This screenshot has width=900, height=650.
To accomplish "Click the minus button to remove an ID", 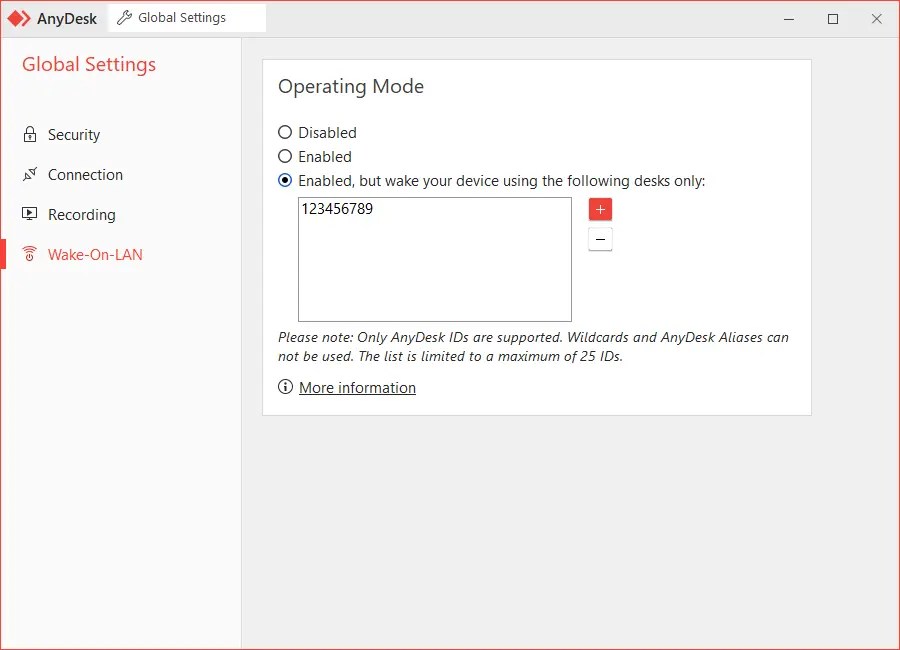I will point(599,239).
